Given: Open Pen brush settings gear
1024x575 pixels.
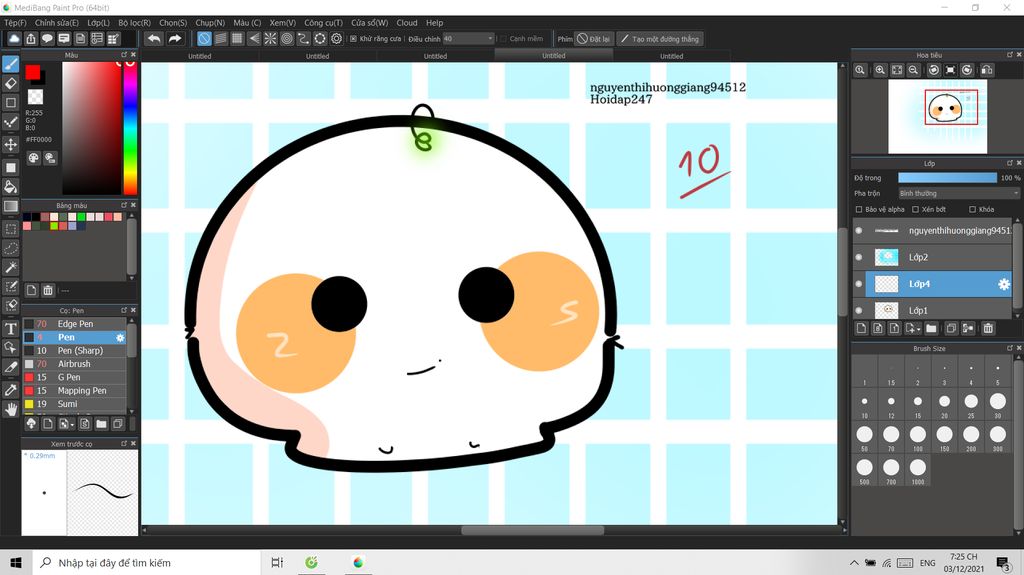Looking at the screenshot, I should 120,338.
